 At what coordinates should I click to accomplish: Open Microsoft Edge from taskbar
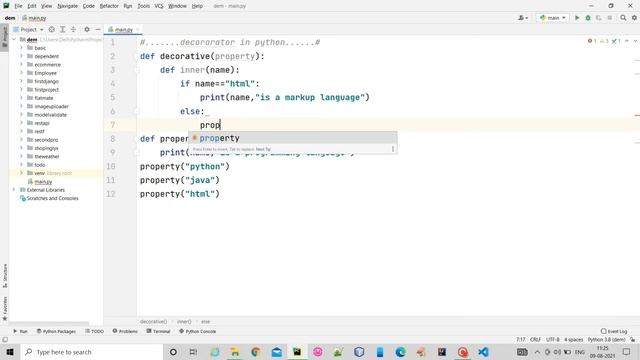400,352
